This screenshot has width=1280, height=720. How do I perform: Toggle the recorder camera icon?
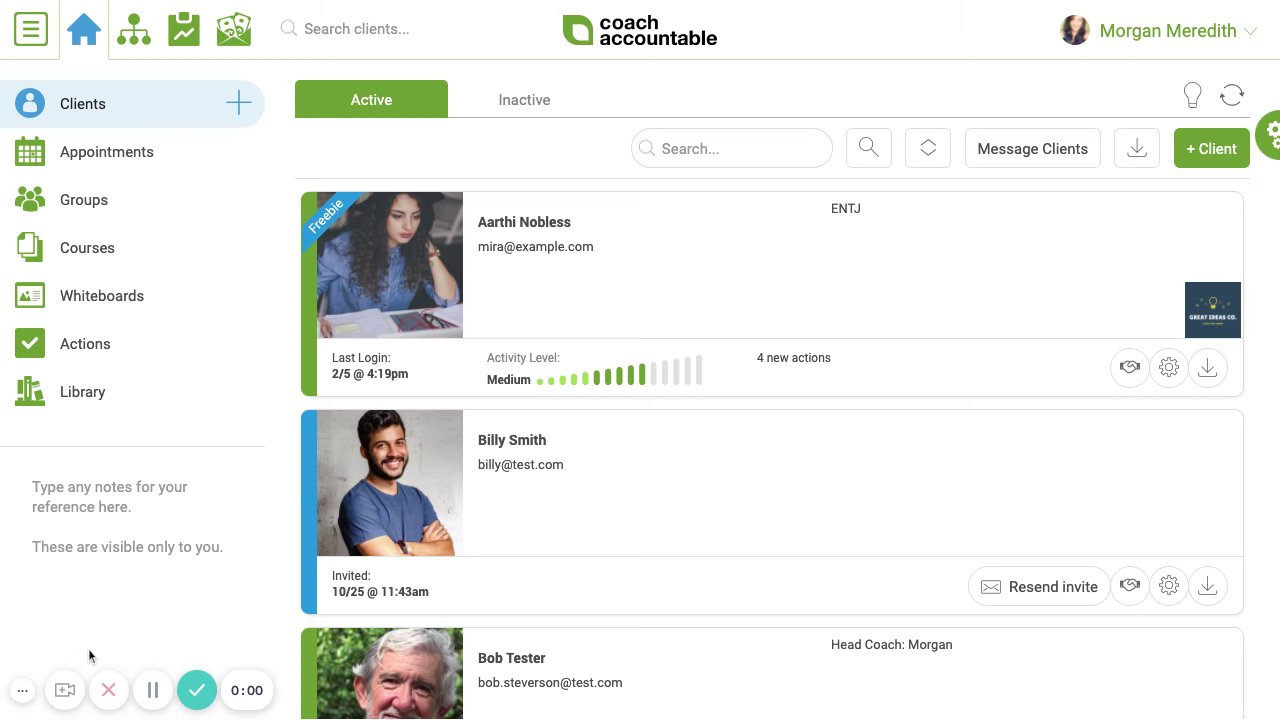65,690
